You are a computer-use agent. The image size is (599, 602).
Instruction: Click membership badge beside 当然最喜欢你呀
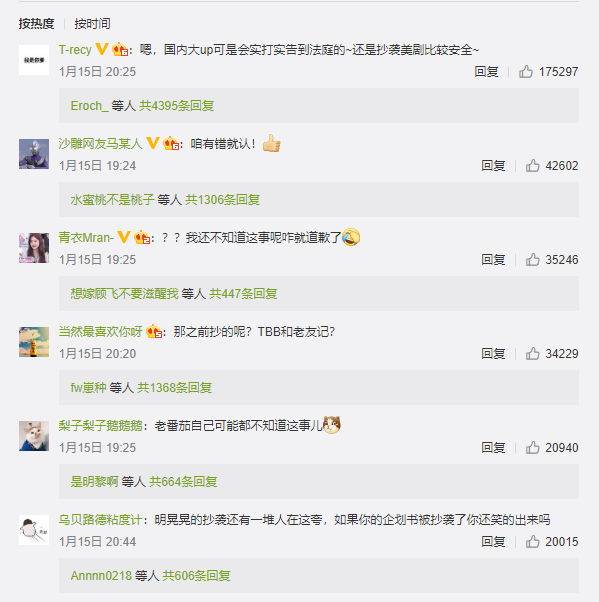(154, 331)
